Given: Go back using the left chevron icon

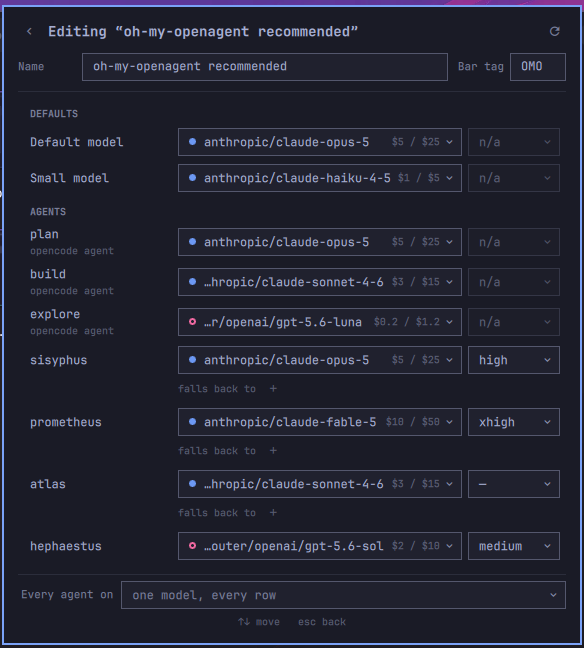Looking at the screenshot, I should [x=29, y=31].
